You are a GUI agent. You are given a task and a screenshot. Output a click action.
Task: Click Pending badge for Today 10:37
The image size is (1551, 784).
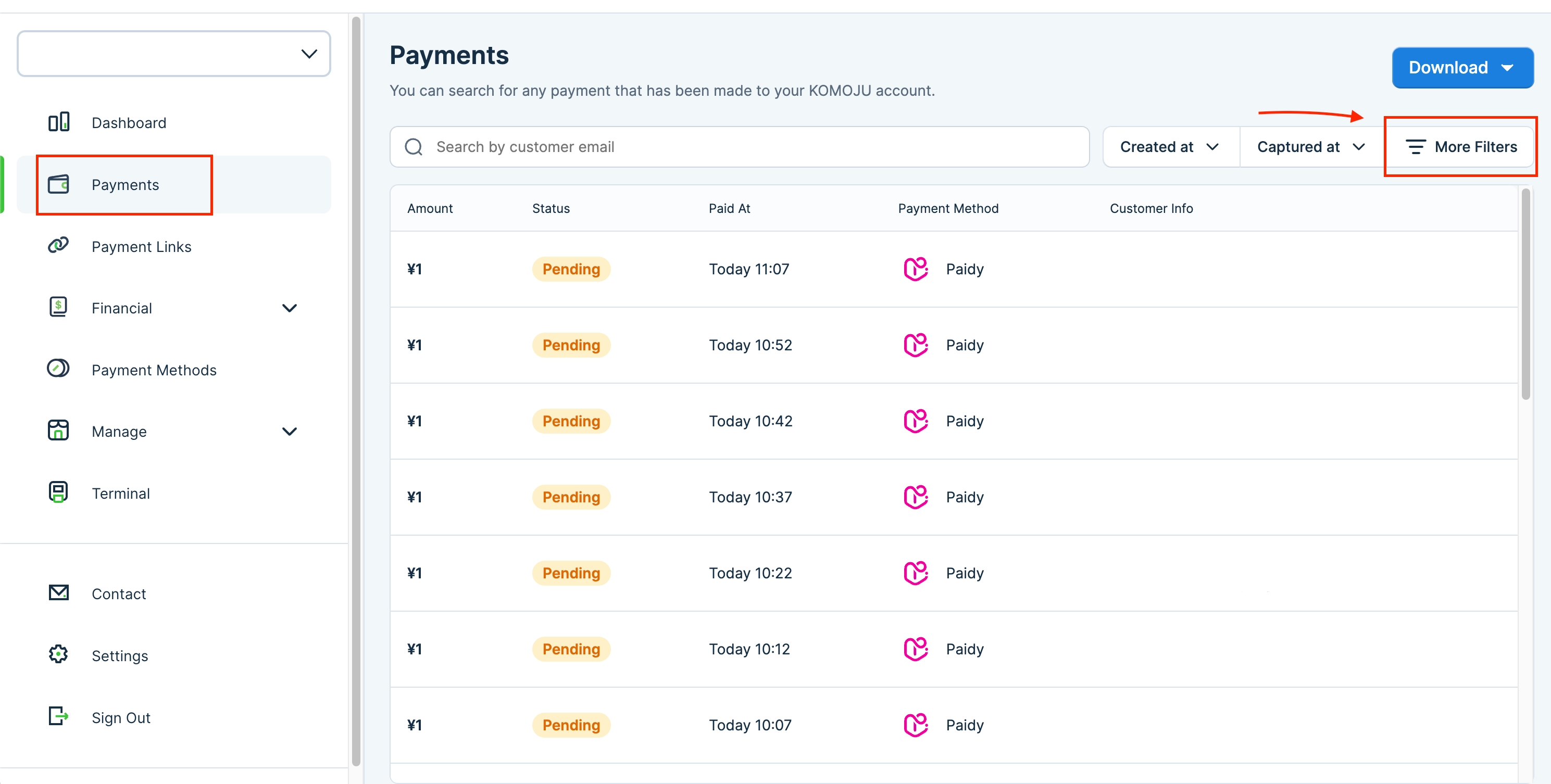pos(571,497)
